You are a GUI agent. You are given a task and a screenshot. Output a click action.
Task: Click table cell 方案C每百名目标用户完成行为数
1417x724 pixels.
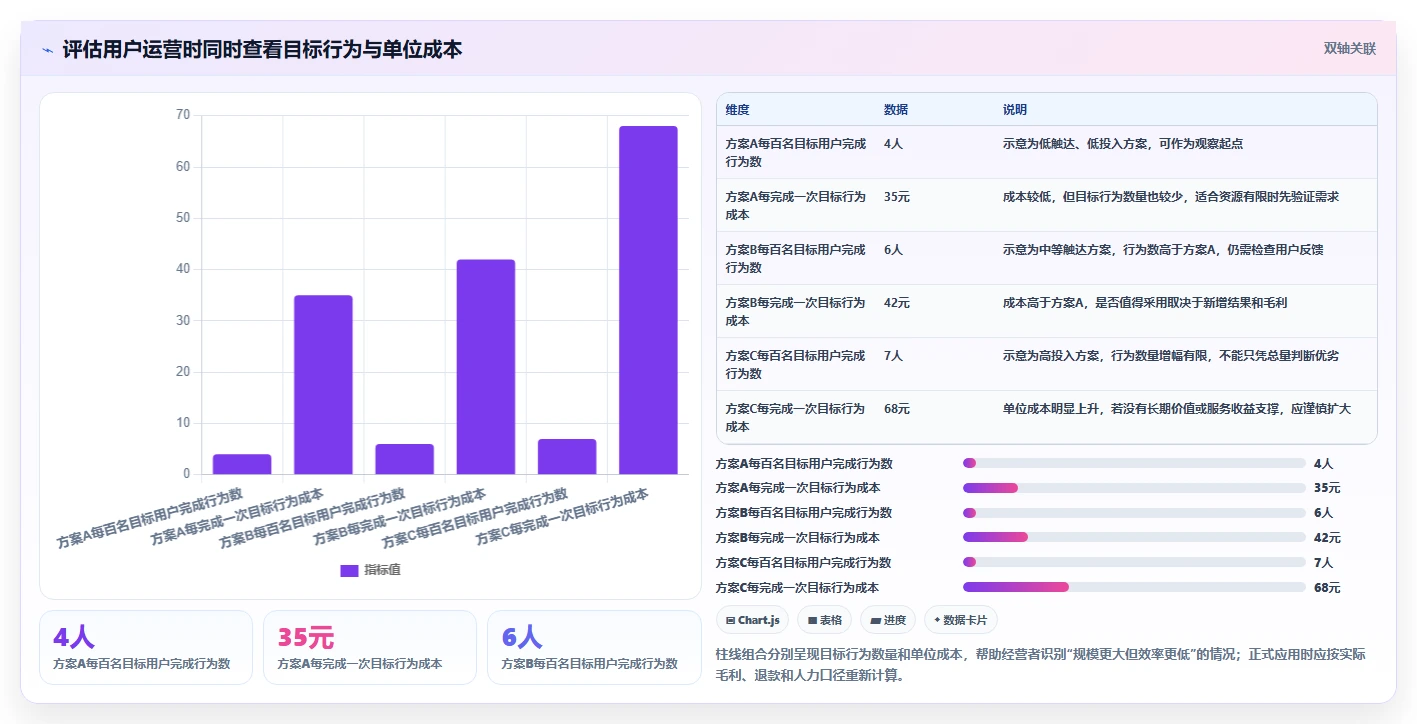click(x=796, y=364)
